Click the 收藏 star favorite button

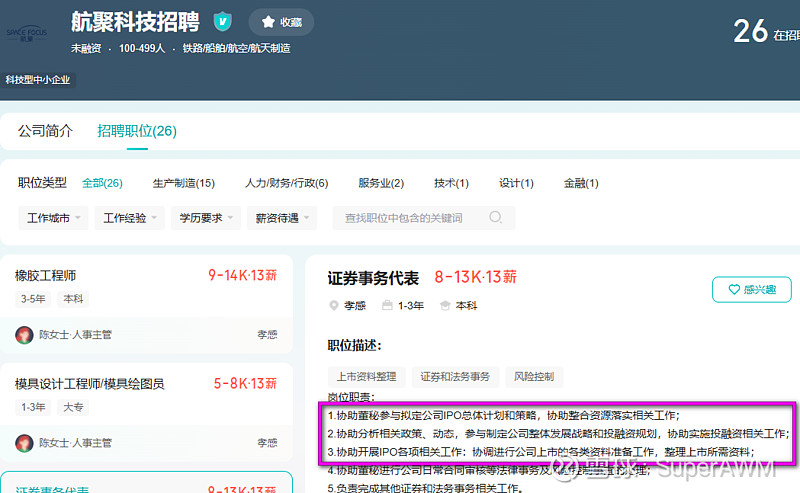(x=281, y=22)
